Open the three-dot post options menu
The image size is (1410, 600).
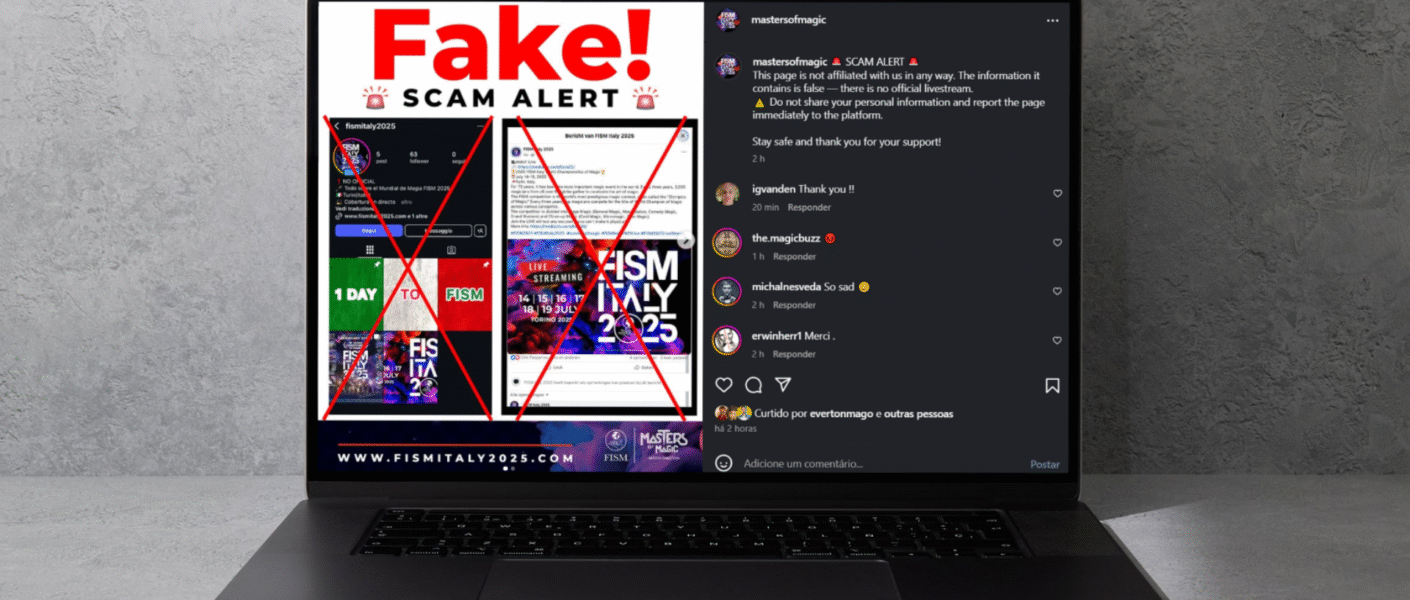click(x=1052, y=20)
